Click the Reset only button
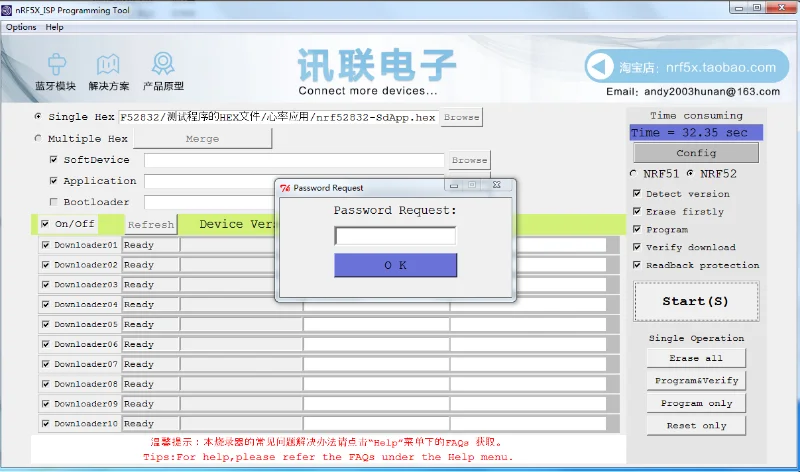Image resolution: width=800 pixels, height=472 pixels. [x=696, y=426]
